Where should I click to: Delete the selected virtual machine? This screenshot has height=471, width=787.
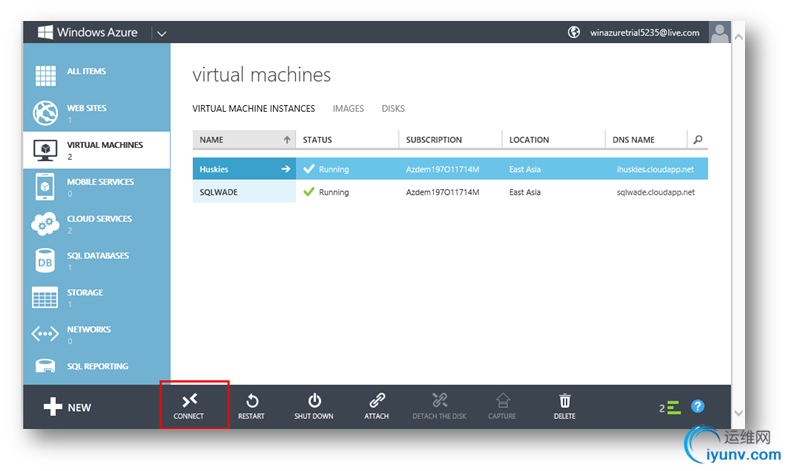click(x=565, y=406)
